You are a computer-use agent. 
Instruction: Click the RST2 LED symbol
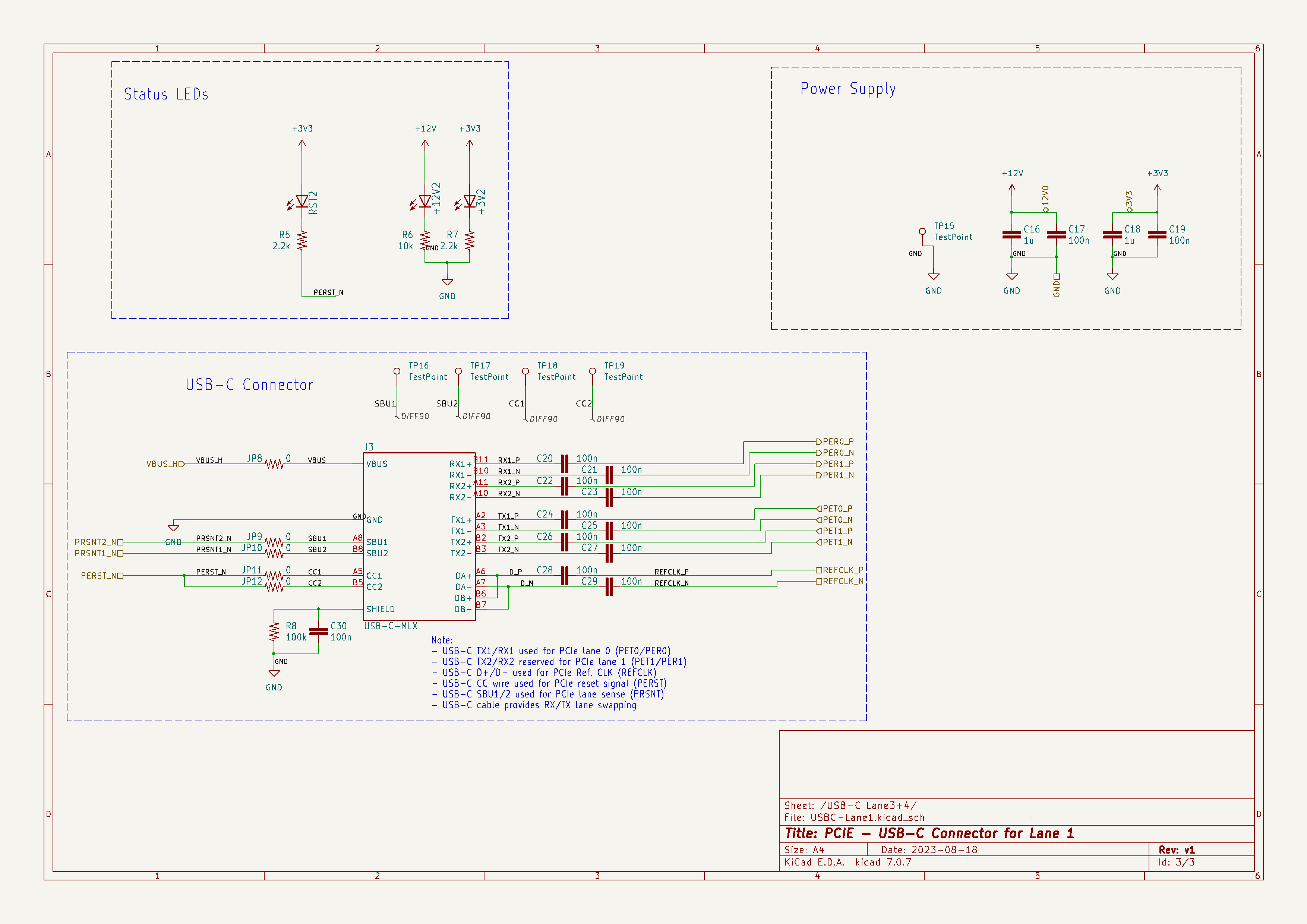(302, 202)
